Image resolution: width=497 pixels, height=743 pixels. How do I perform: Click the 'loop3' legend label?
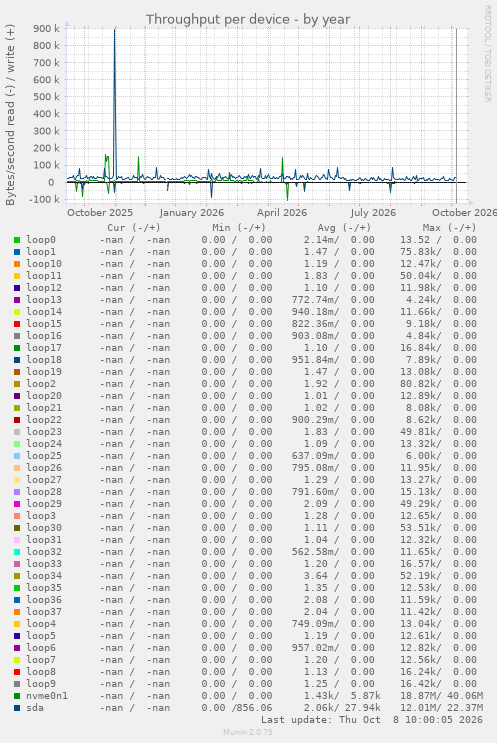click(41, 516)
